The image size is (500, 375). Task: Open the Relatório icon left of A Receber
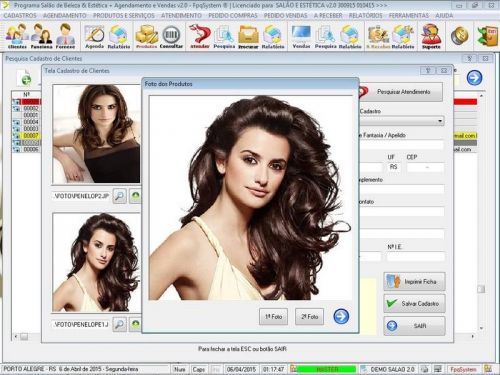pos(350,36)
